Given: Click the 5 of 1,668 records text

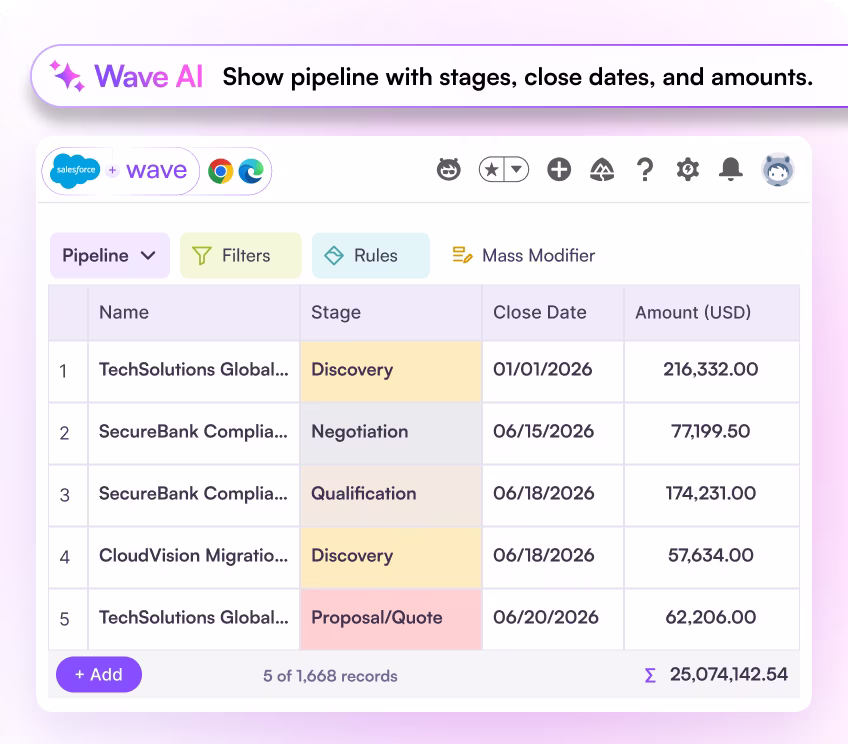Looking at the screenshot, I should click(x=330, y=676).
